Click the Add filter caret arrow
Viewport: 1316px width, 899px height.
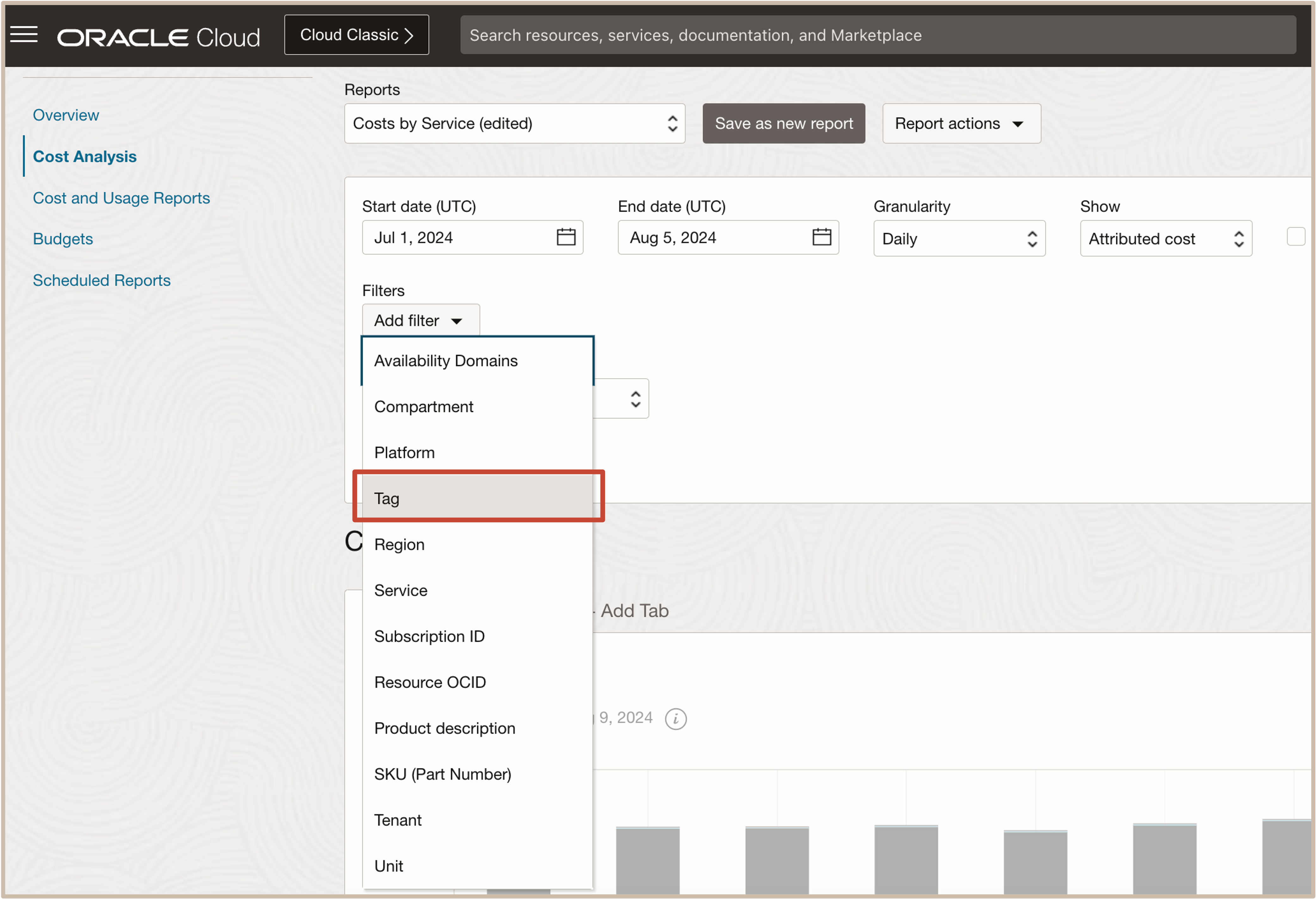coord(456,321)
